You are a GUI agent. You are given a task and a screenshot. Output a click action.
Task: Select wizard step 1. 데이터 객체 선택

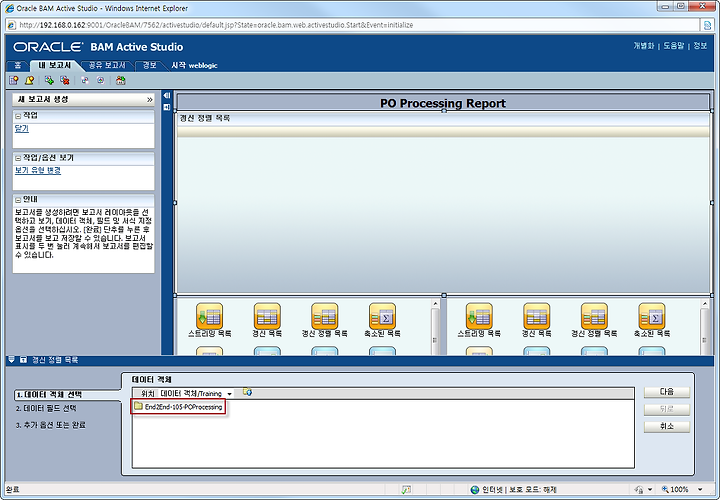[49, 394]
